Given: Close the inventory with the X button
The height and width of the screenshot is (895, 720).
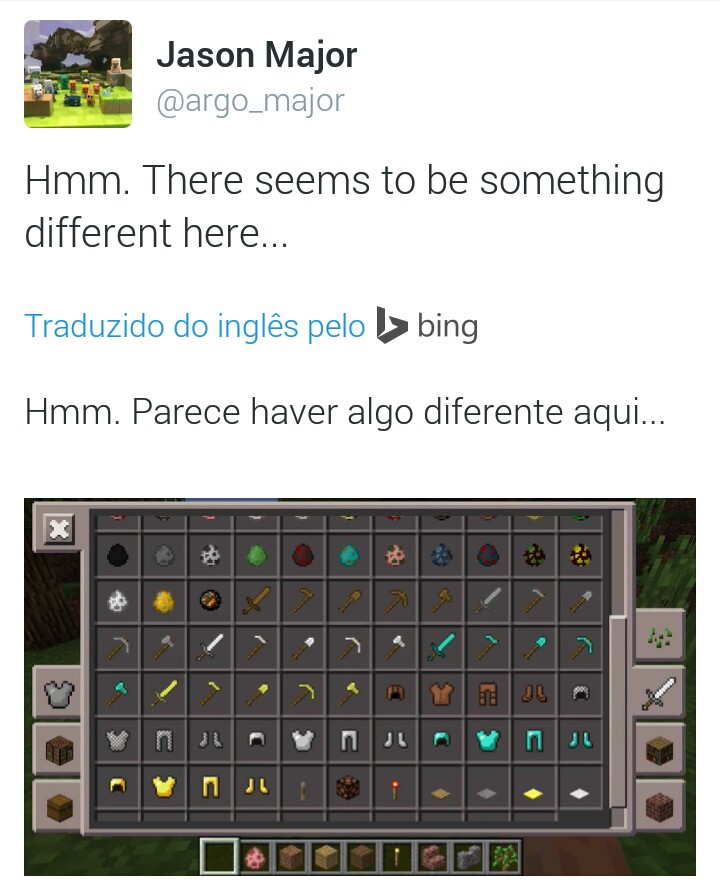Looking at the screenshot, I should [x=59, y=530].
